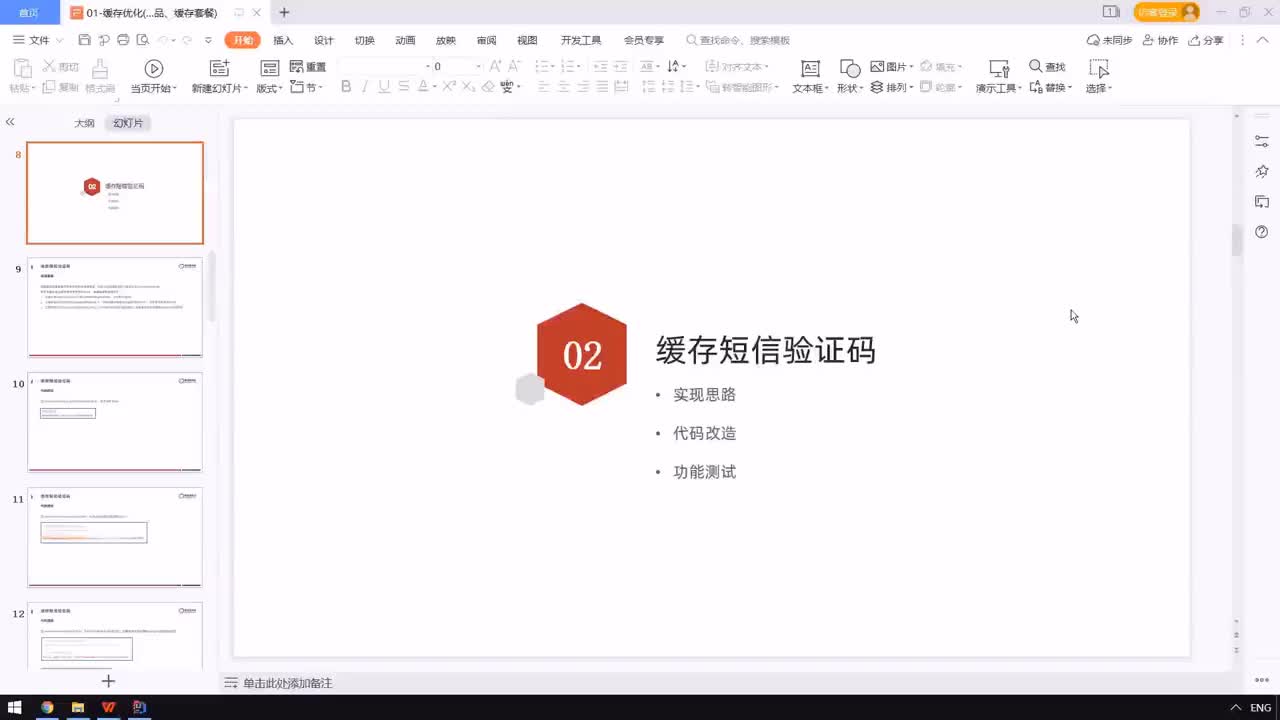1280x720 pixels.
Task: Click the help question mark sidebar icon
Action: pos(1262,232)
